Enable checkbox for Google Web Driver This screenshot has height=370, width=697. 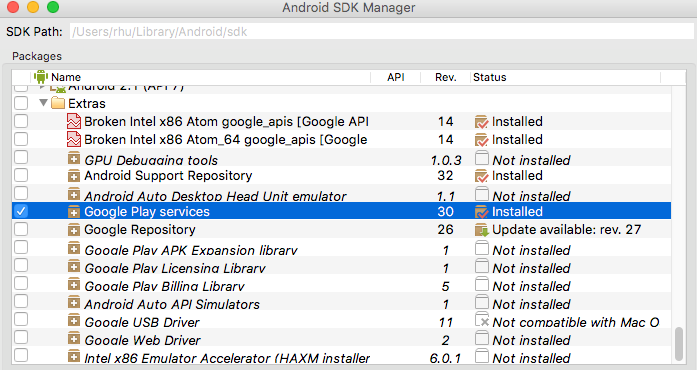click(21, 337)
